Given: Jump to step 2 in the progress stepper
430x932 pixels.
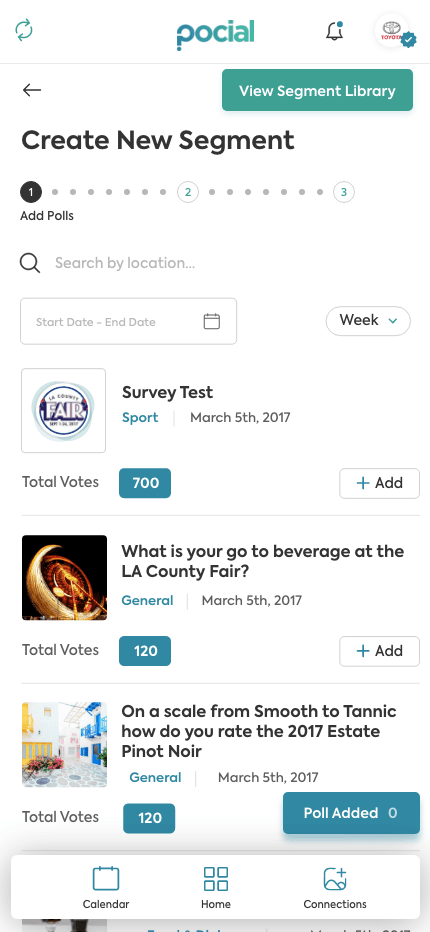Looking at the screenshot, I should (187, 192).
